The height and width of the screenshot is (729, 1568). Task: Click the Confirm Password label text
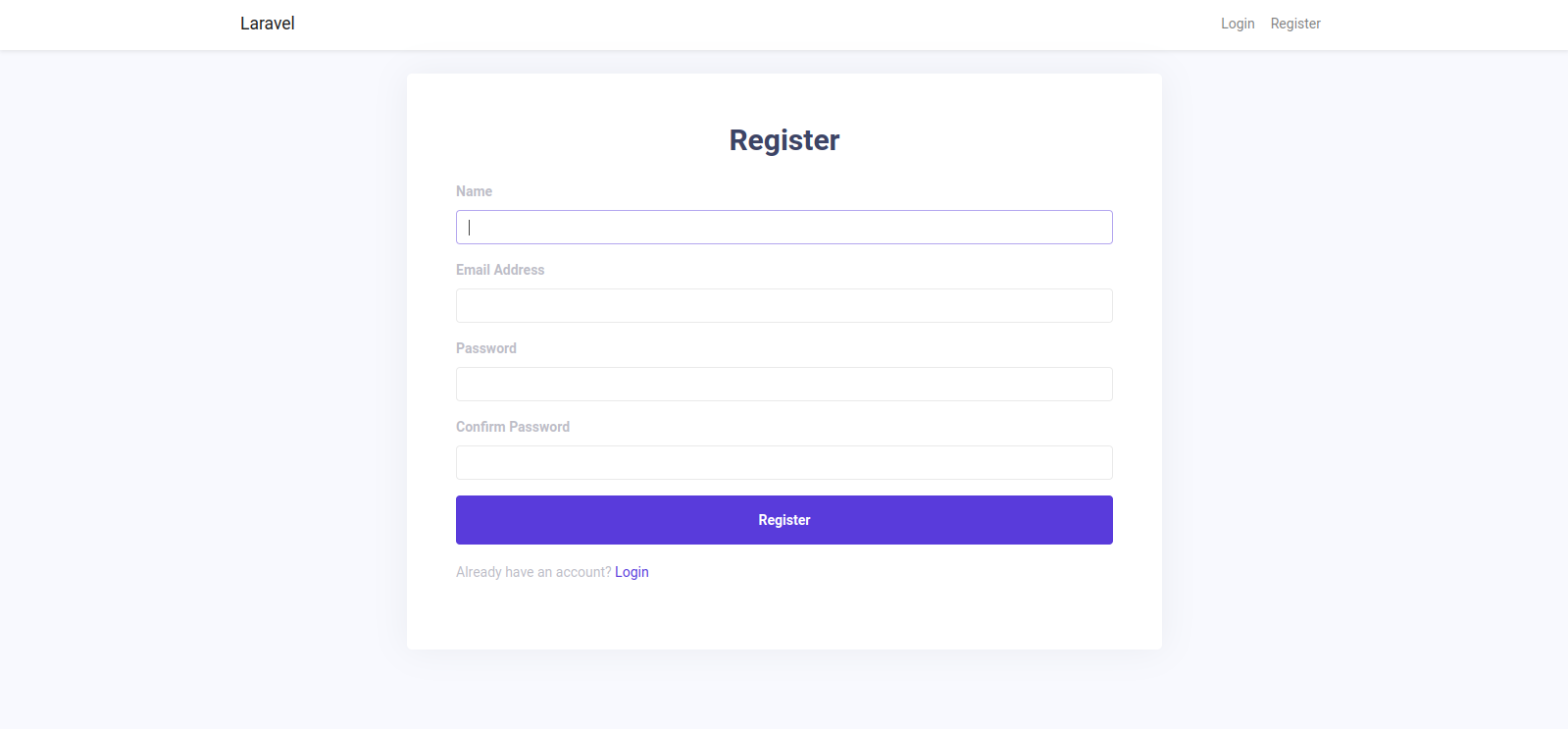click(x=512, y=427)
